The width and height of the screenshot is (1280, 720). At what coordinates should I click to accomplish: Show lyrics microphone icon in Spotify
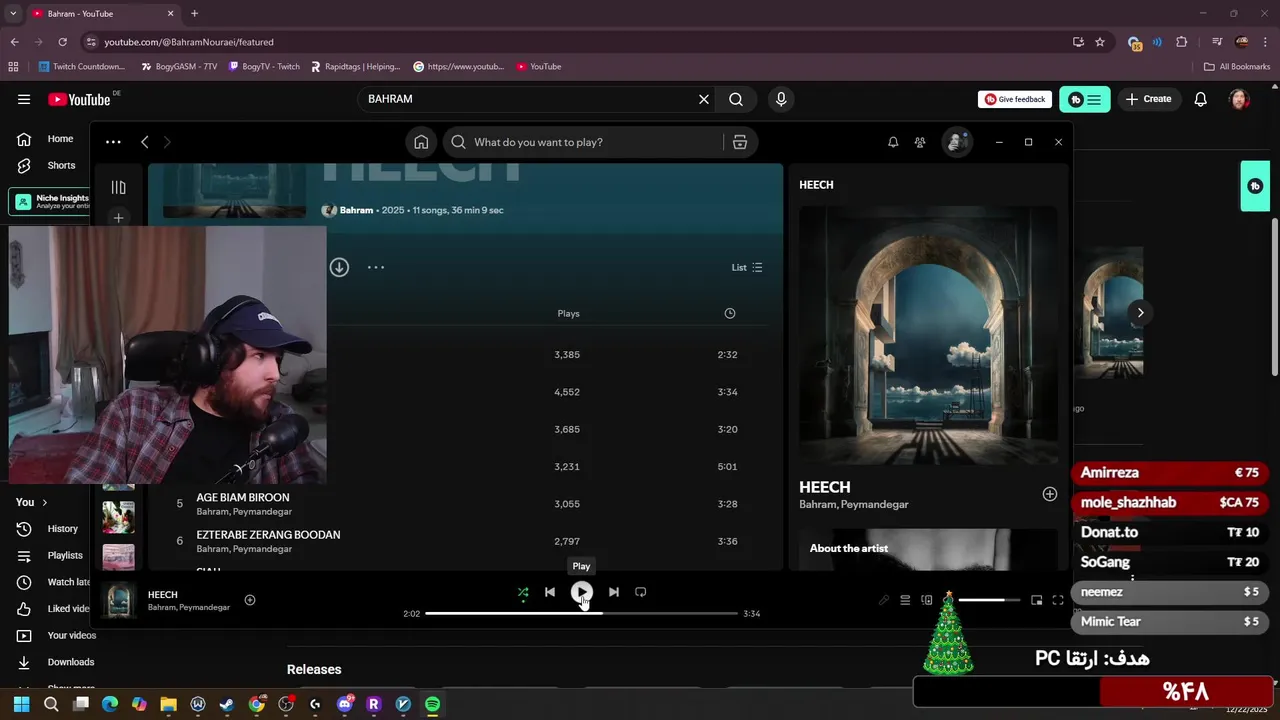pyautogui.click(x=884, y=600)
